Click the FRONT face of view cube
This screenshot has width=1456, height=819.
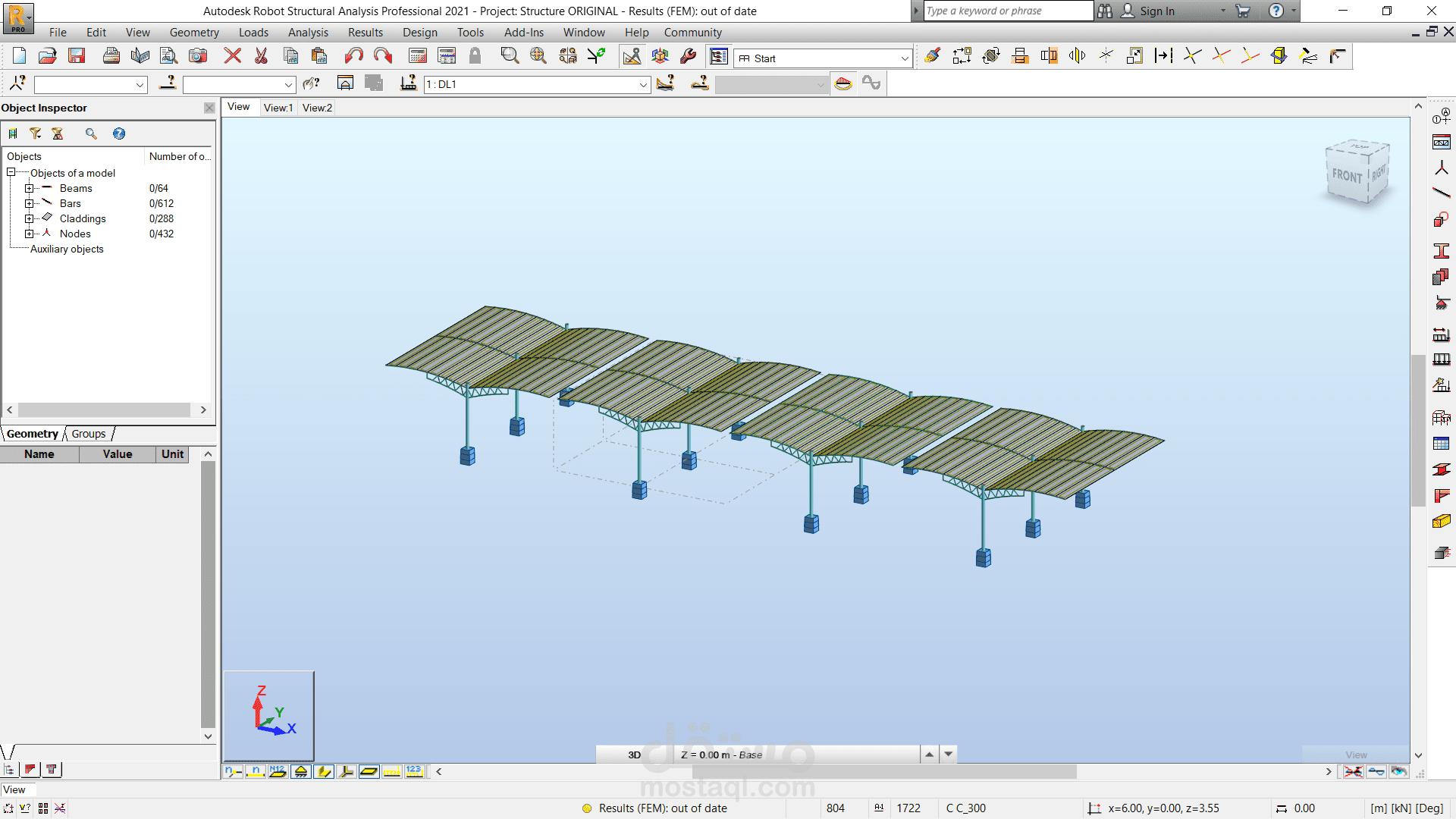tap(1347, 176)
